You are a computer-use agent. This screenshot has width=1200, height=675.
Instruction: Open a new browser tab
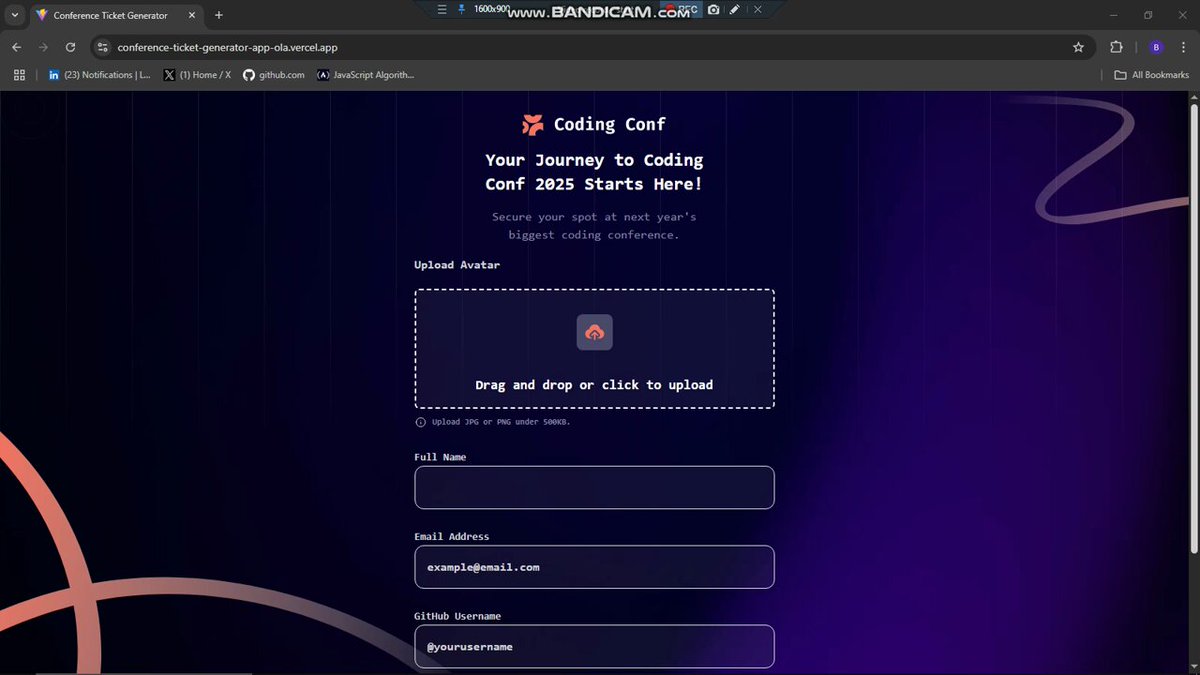click(219, 15)
